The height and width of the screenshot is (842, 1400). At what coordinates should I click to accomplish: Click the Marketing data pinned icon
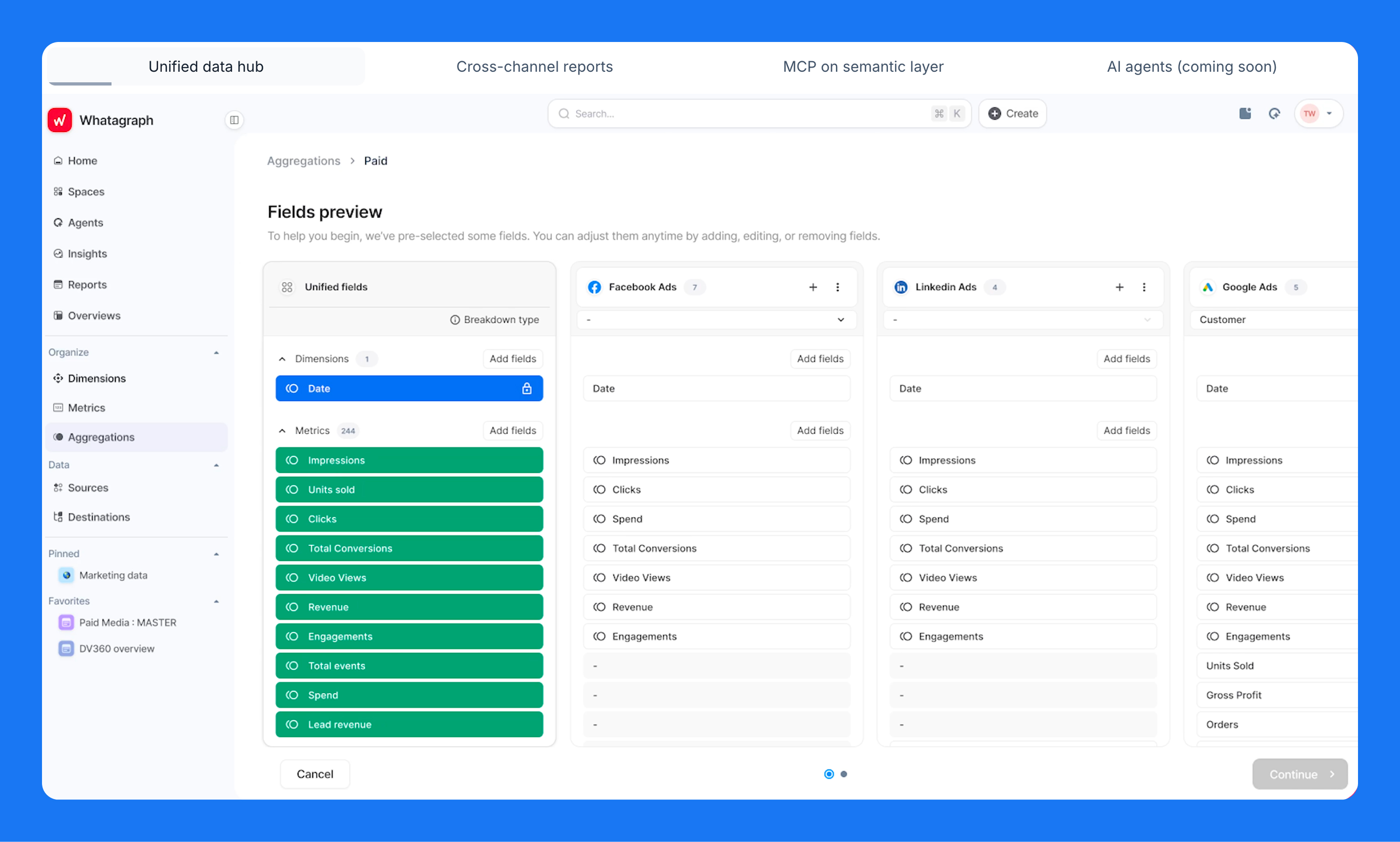pos(66,575)
